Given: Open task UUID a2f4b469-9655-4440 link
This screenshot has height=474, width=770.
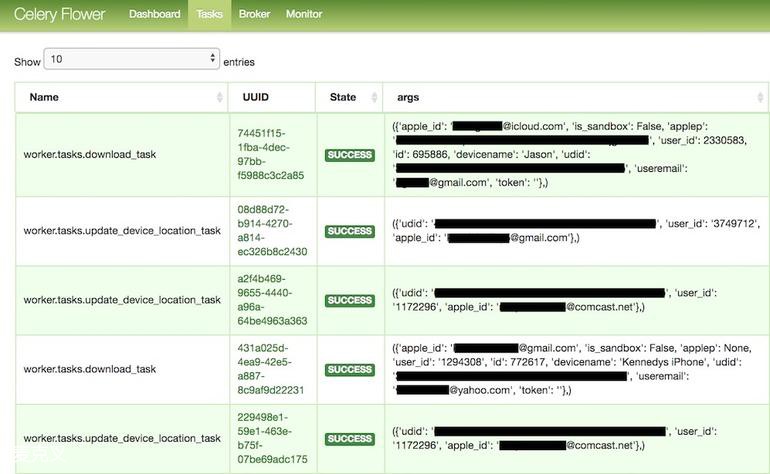Looking at the screenshot, I should click(x=272, y=300).
